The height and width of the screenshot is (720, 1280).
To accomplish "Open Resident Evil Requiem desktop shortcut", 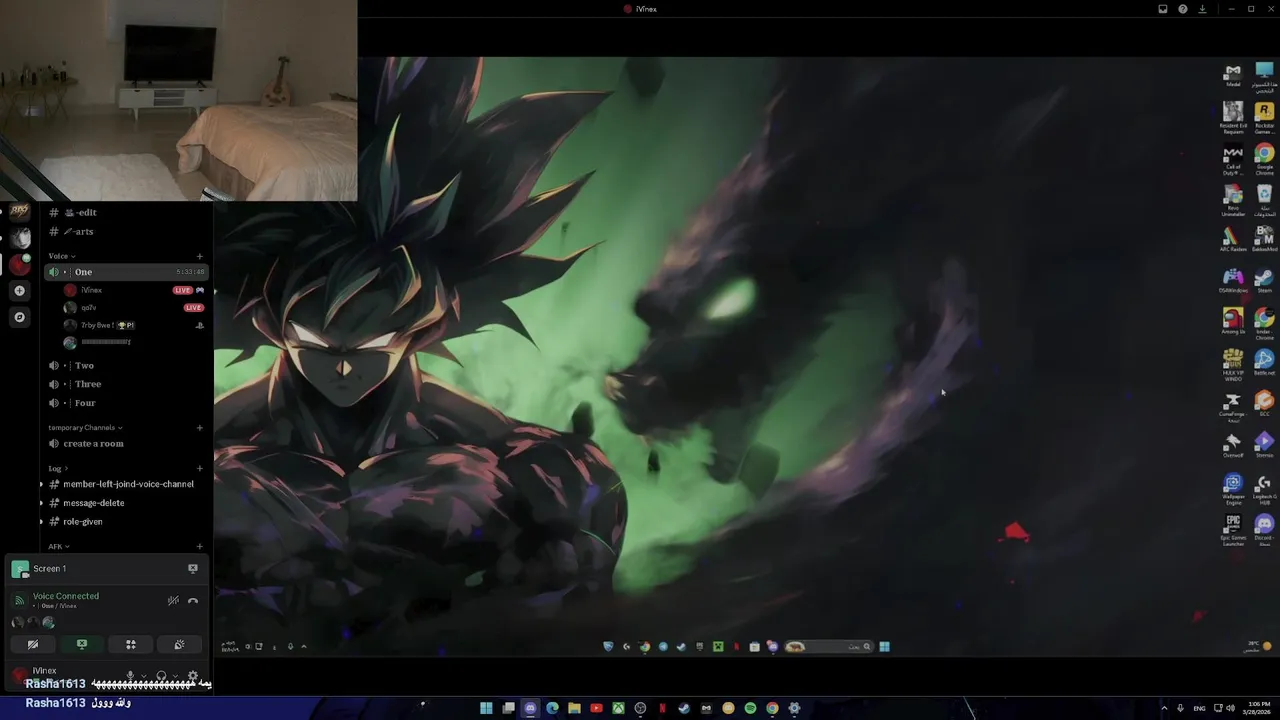I will coord(1233,116).
